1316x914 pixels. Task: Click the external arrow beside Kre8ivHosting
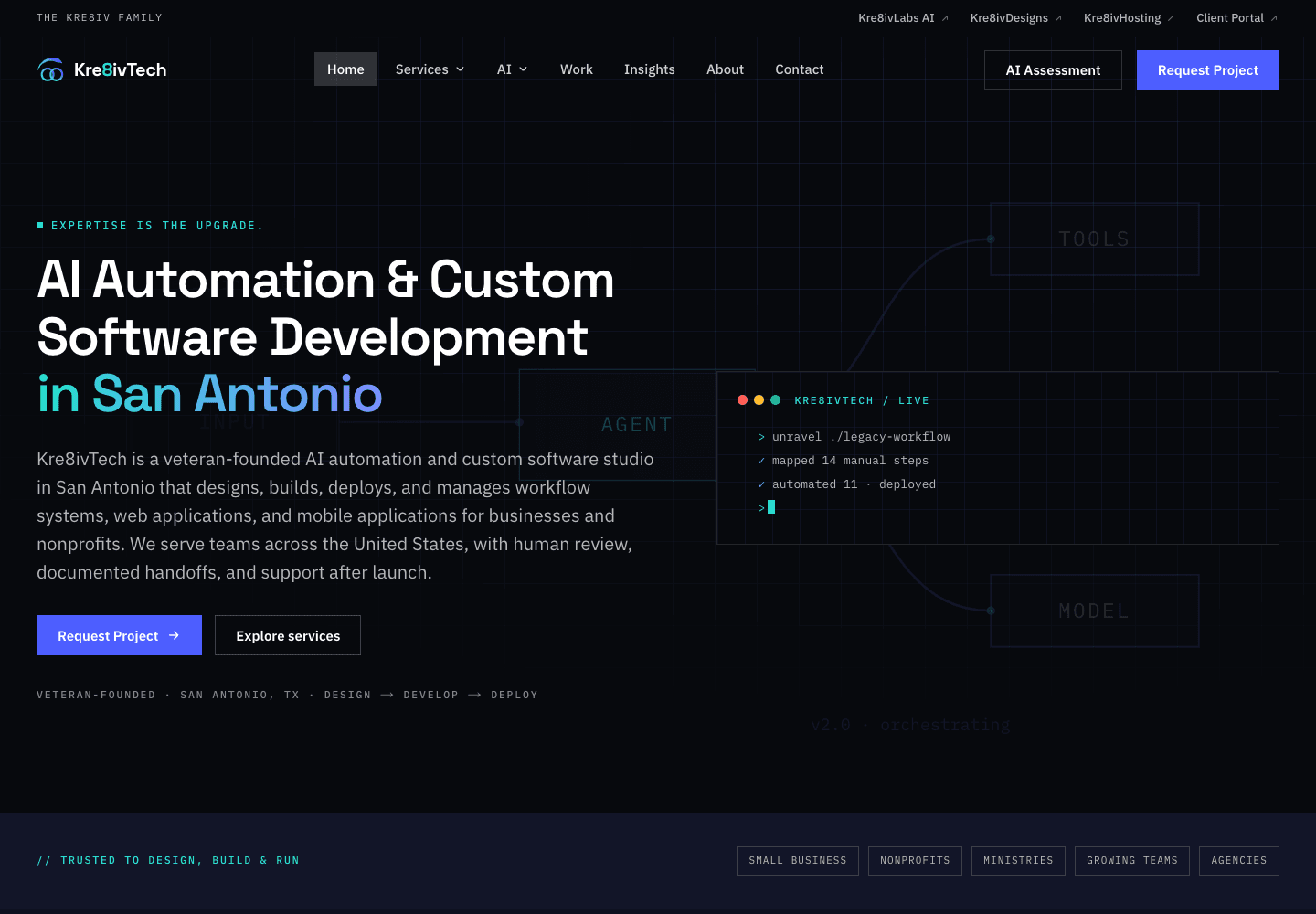[x=1171, y=18]
